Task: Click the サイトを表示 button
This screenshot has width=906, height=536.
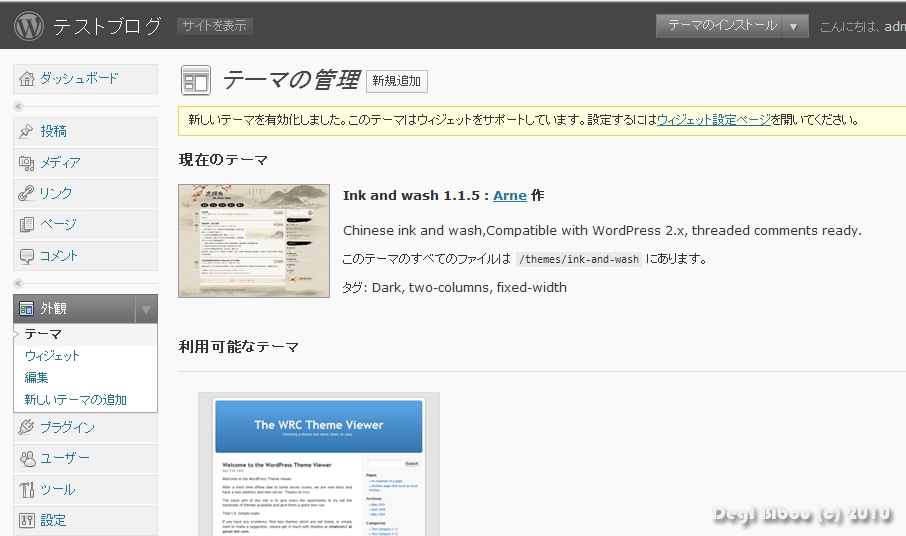Action: pos(214,26)
